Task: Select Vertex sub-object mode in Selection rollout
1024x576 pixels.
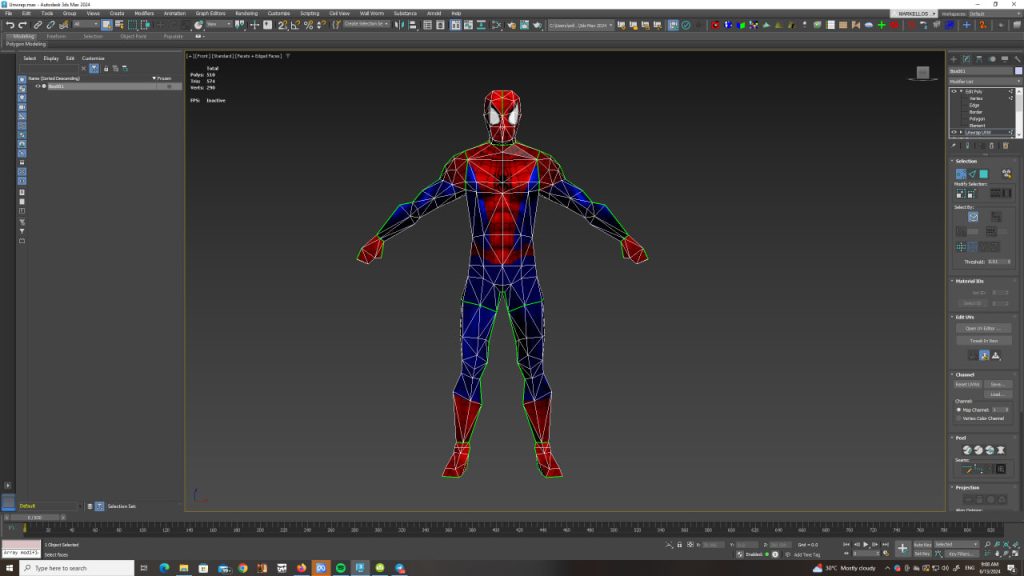Action: (961, 174)
